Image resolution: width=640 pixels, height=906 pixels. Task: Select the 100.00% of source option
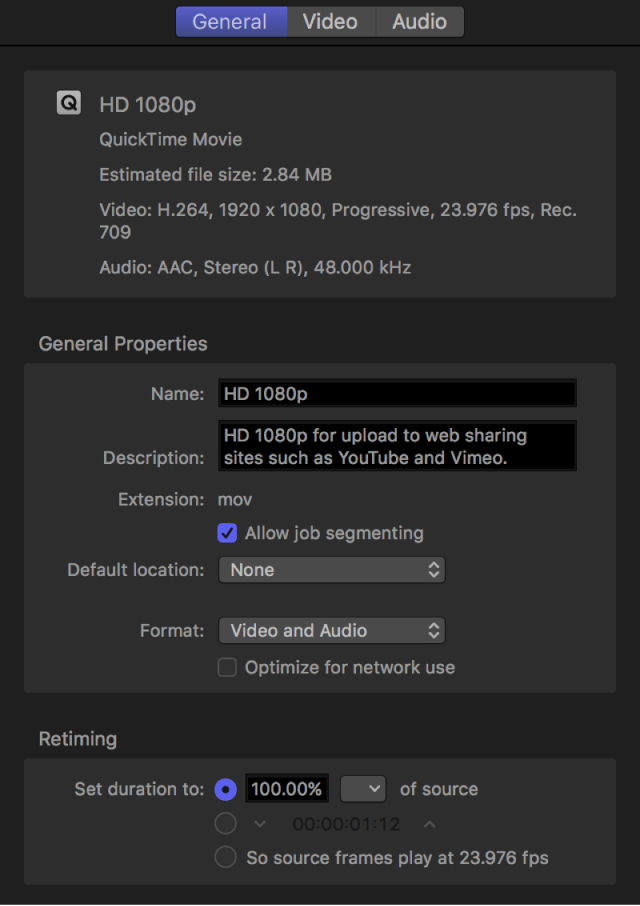226,789
